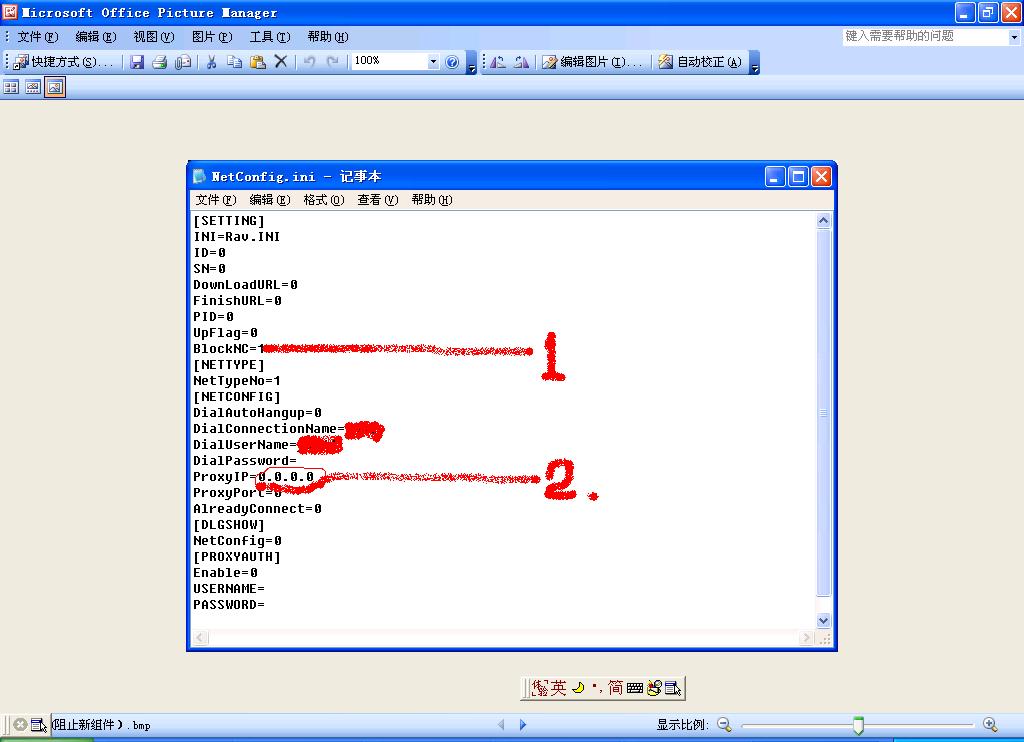Switch to Single Picture view
The image size is (1024, 742).
click(55, 87)
